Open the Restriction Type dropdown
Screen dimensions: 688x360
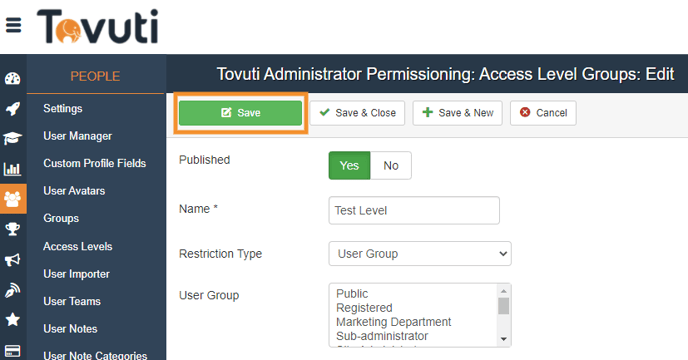420,253
